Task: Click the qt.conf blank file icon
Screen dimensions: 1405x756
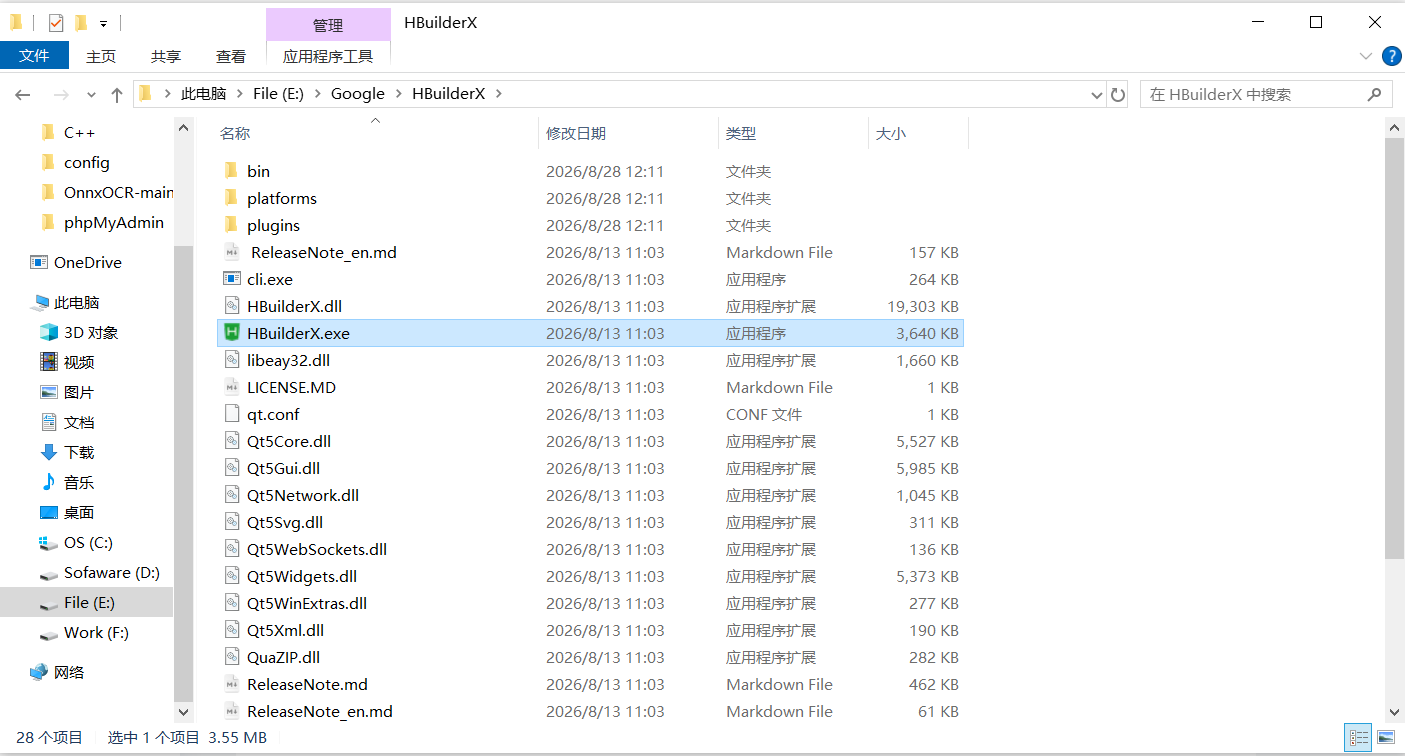Action: 231,414
